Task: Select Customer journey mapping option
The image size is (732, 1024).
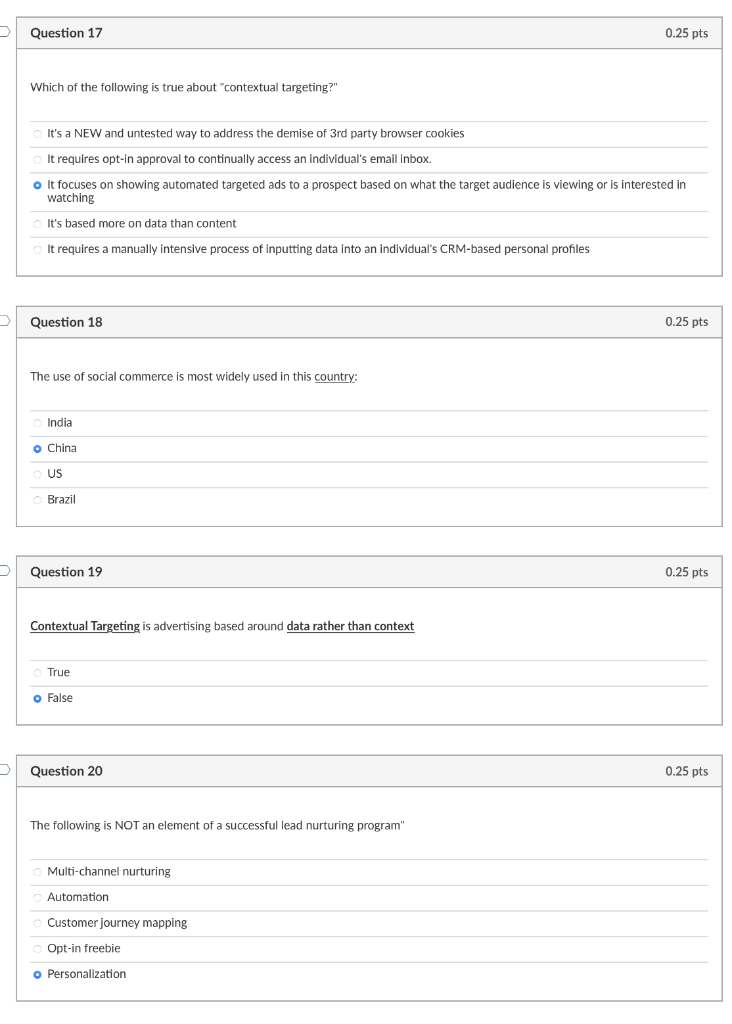Action: (38, 923)
